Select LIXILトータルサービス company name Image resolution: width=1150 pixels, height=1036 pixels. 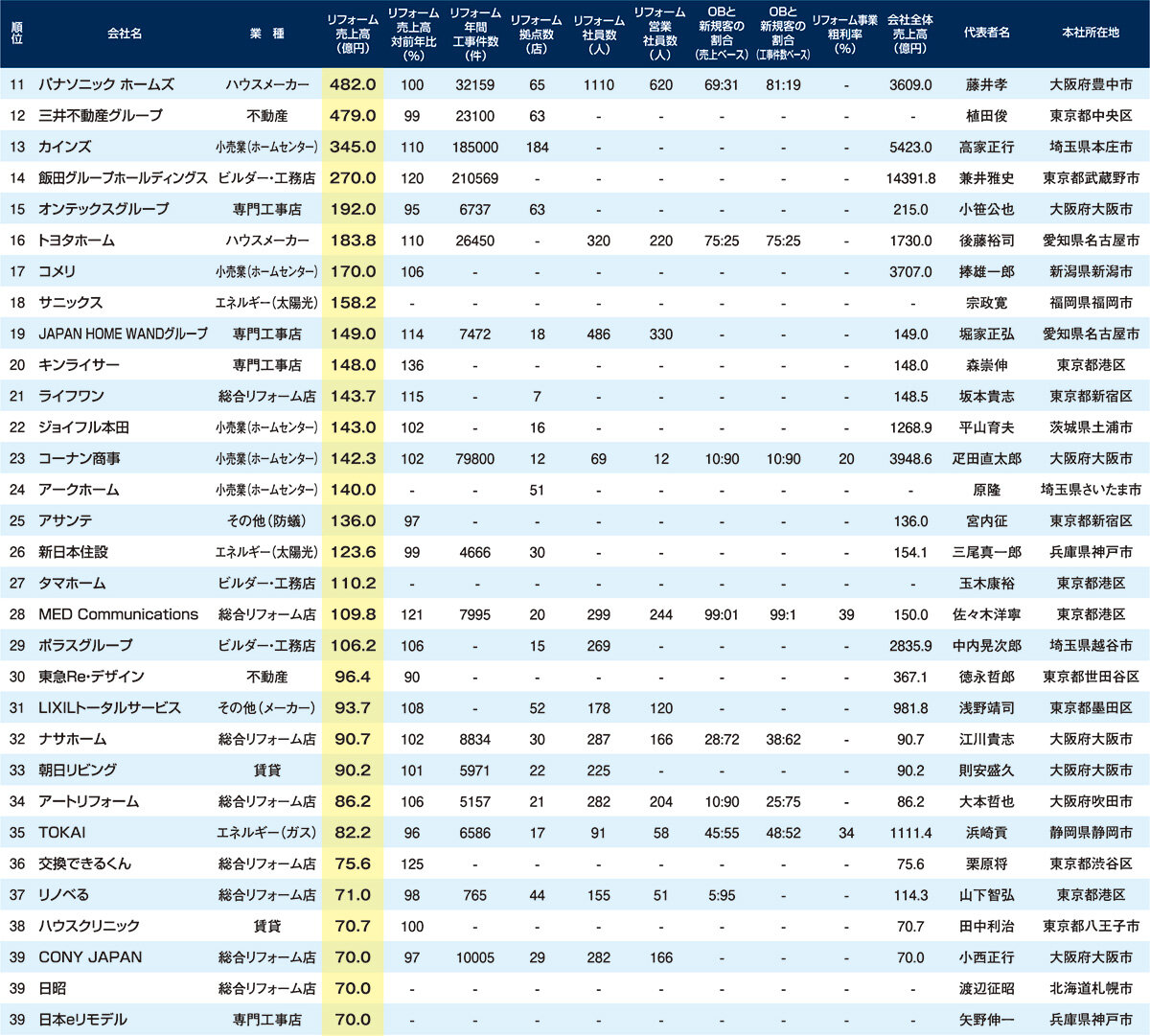109,707
